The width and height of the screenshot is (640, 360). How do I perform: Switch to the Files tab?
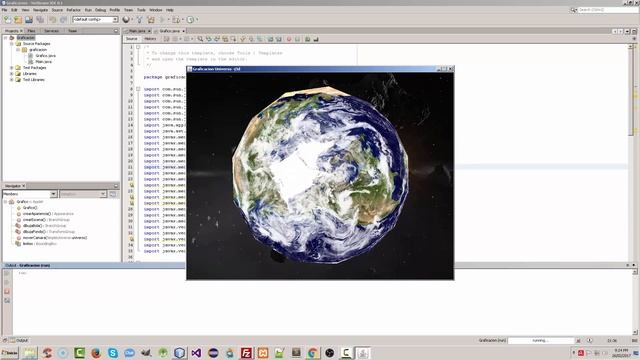[x=31, y=31]
